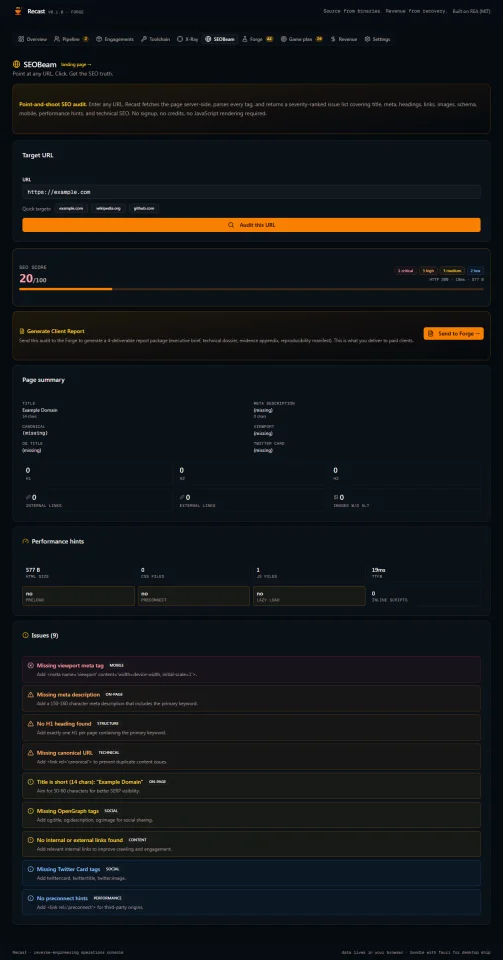Click the 577 B HTML size value
Viewport: 503px width, 960px height.
[x=33, y=570]
